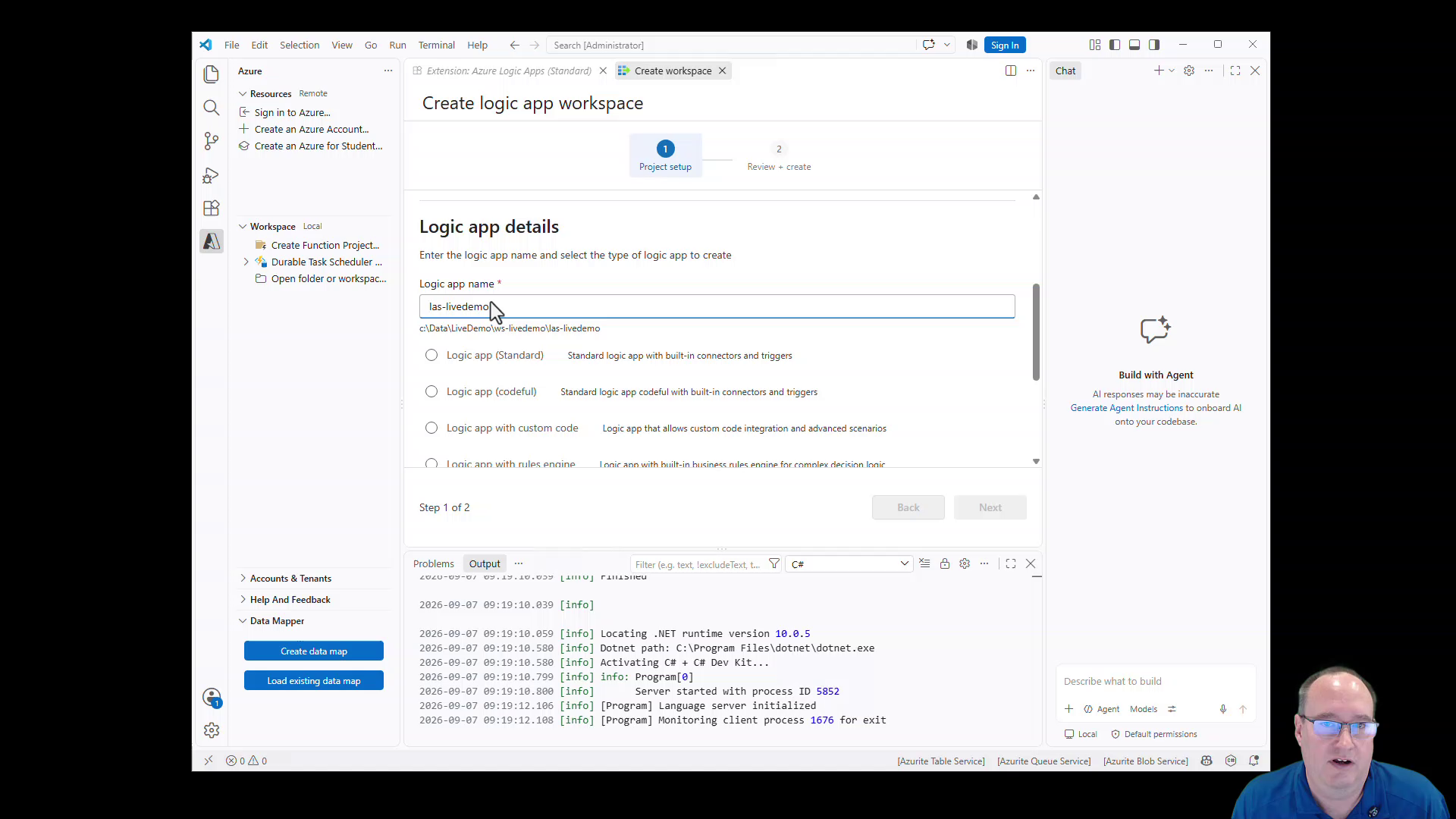Clear the output panel
This screenshot has height=819, width=1456.
tap(925, 563)
